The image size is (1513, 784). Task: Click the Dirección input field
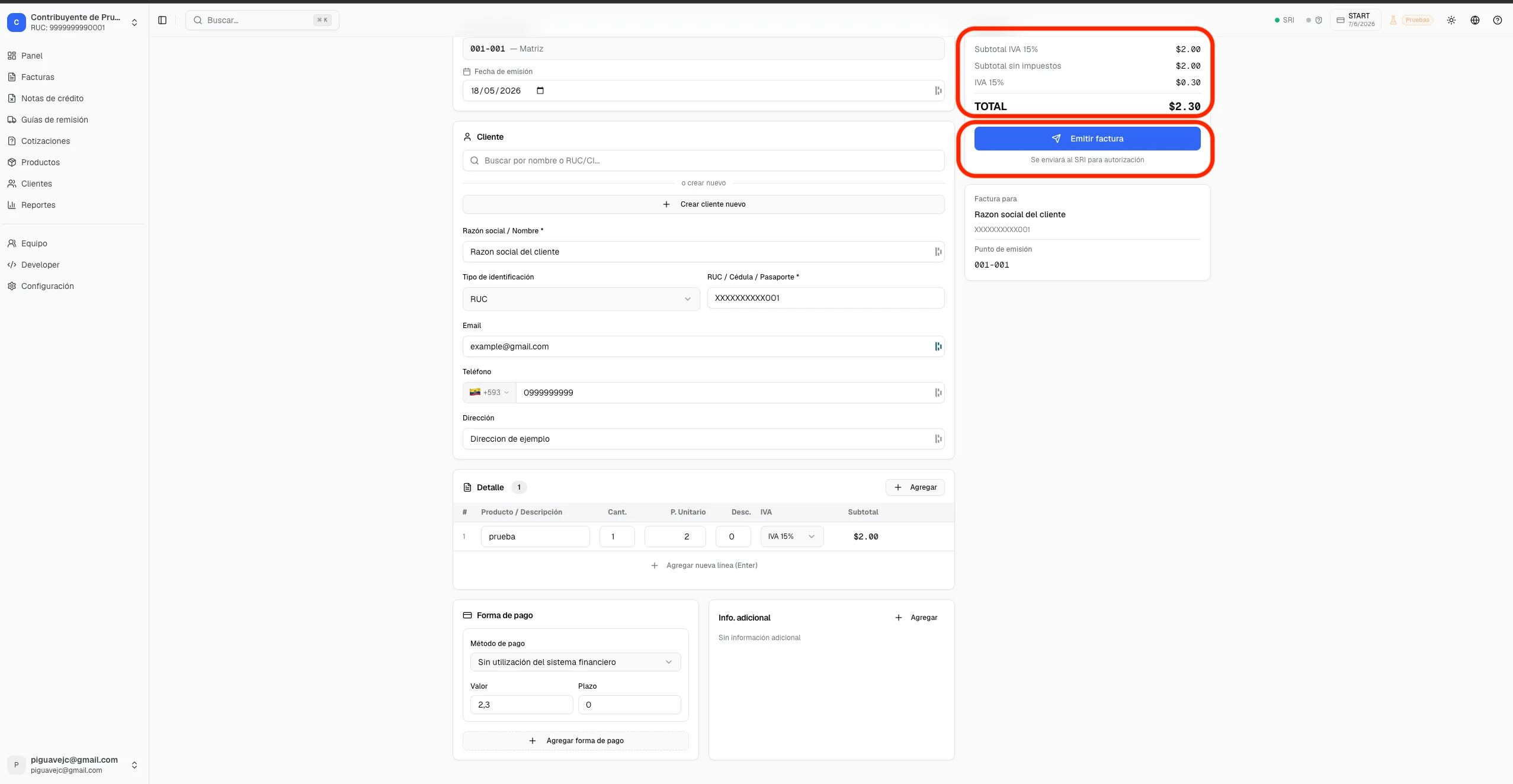tap(703, 439)
